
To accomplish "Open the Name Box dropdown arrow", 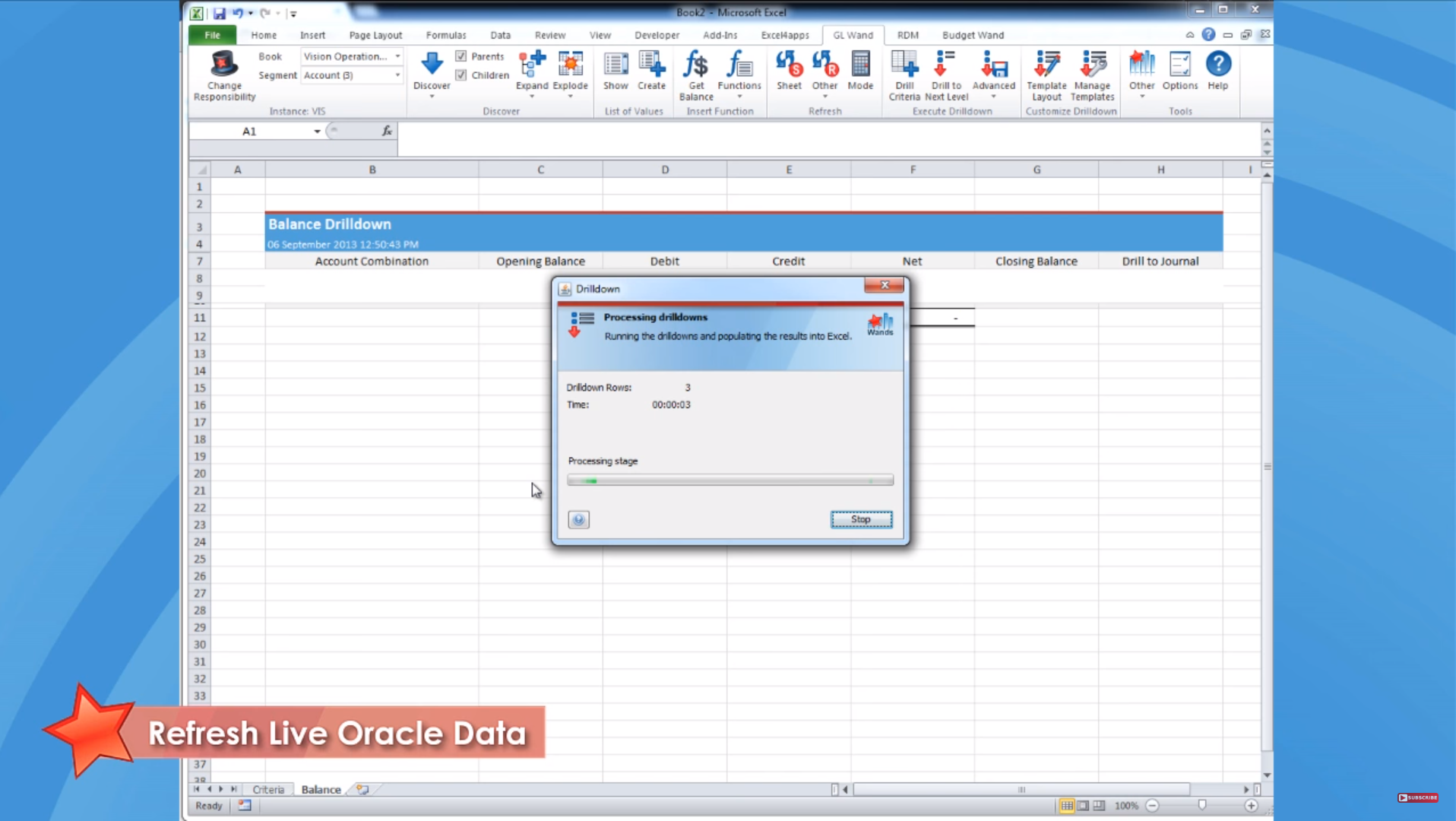I will (x=317, y=132).
